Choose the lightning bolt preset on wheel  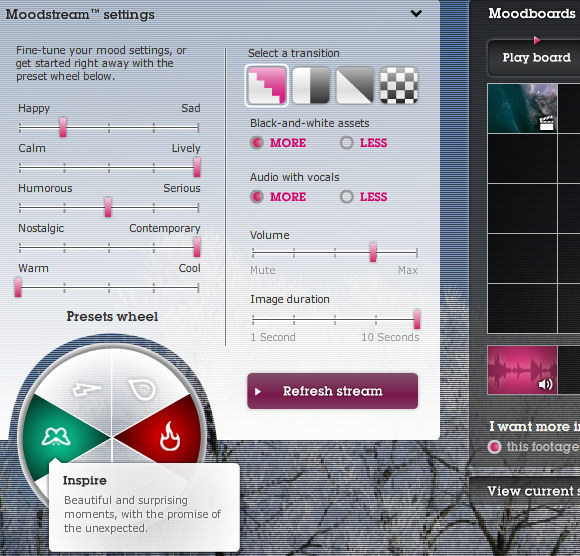point(86,388)
